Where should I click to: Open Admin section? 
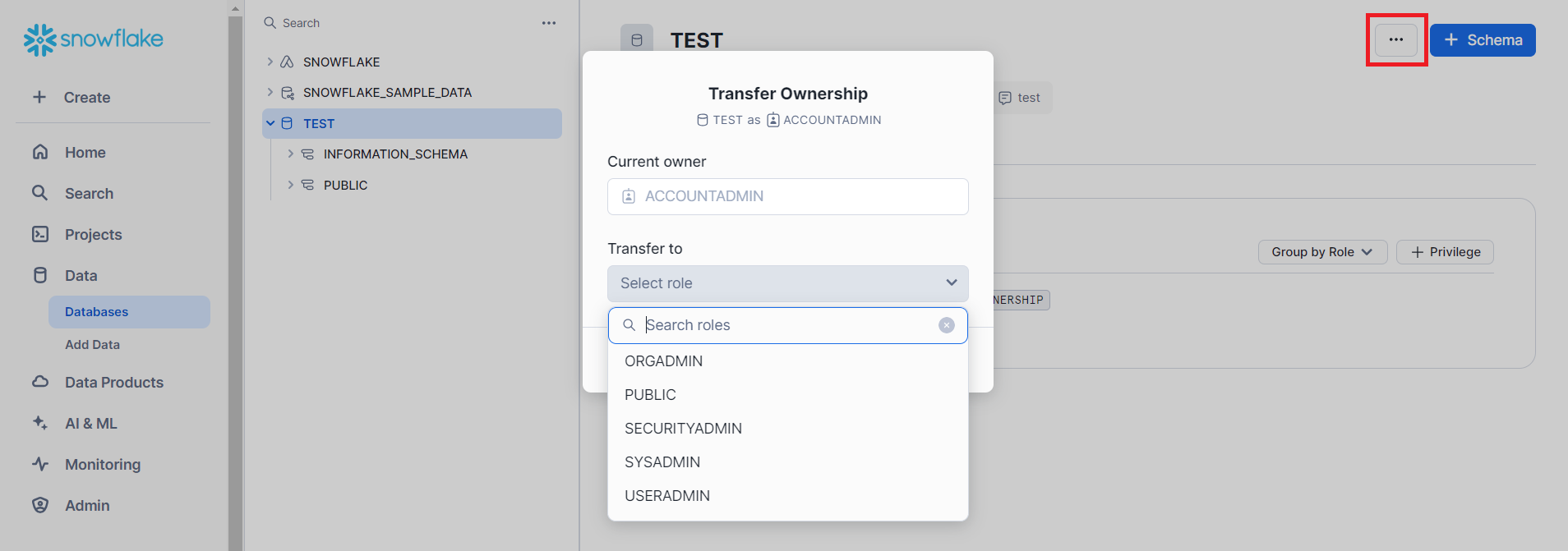pos(87,506)
